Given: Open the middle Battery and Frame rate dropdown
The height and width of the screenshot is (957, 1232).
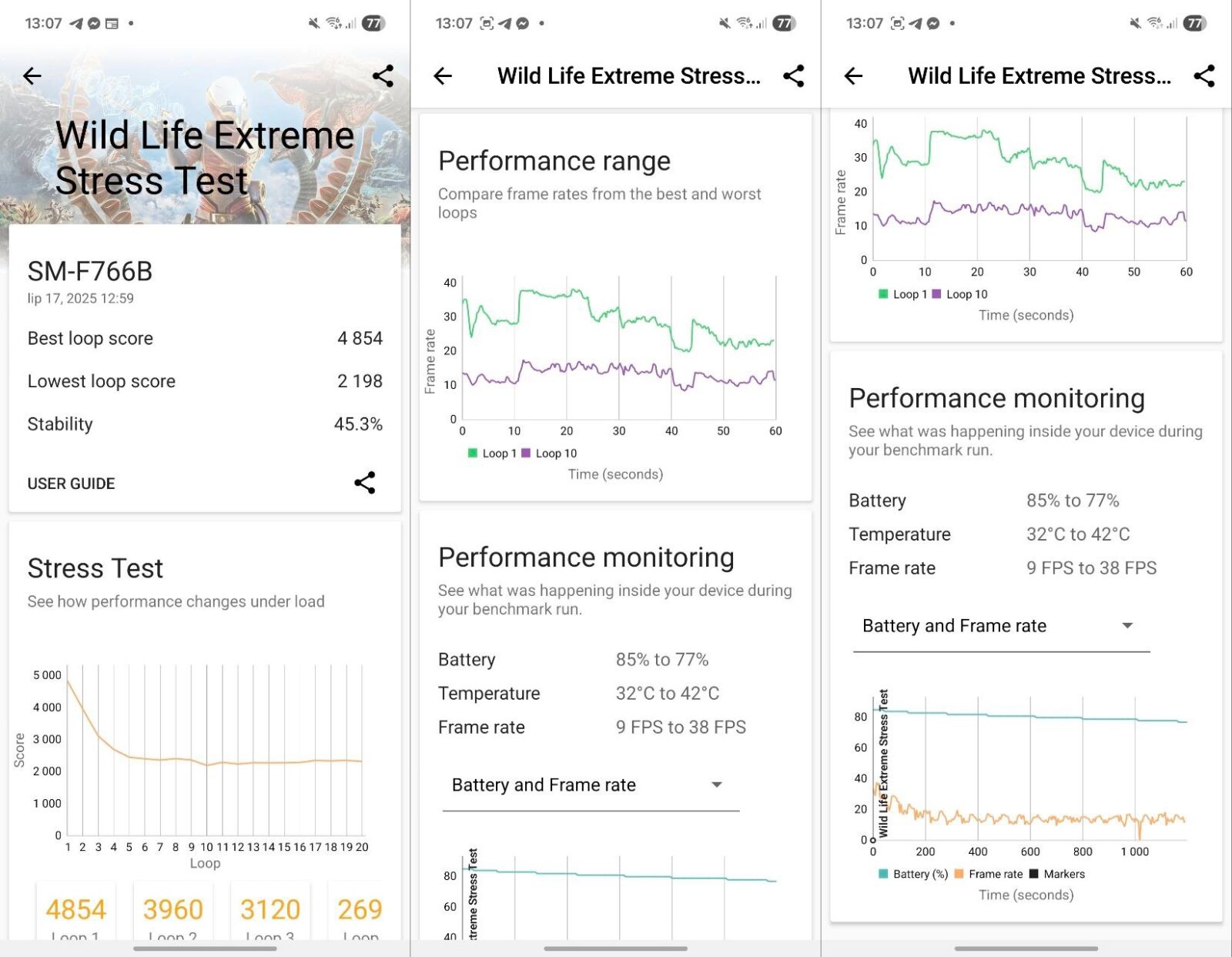Looking at the screenshot, I should pos(591,785).
